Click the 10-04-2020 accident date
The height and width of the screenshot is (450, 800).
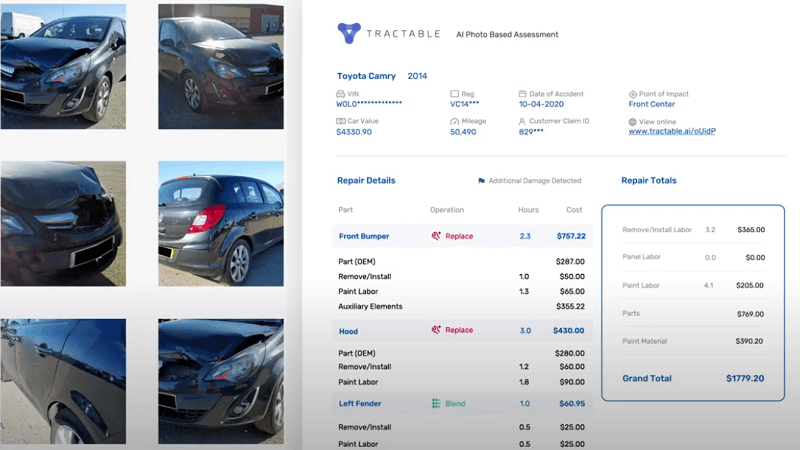tap(541, 104)
